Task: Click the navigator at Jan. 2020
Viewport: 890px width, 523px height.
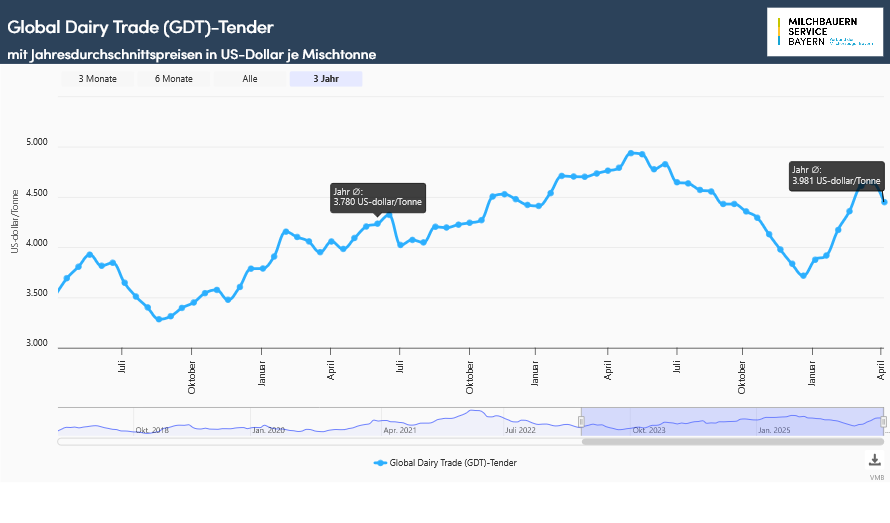Action: coord(268,430)
